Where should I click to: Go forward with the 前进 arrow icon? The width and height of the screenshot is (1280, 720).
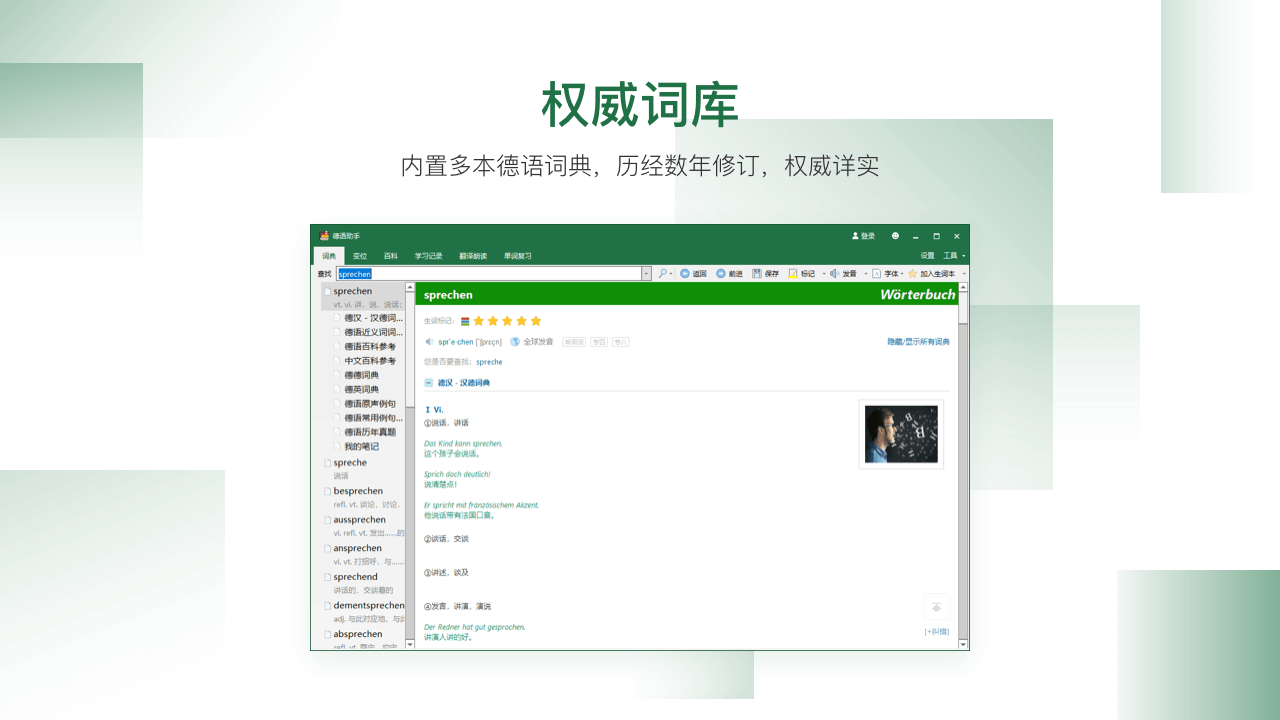721,274
